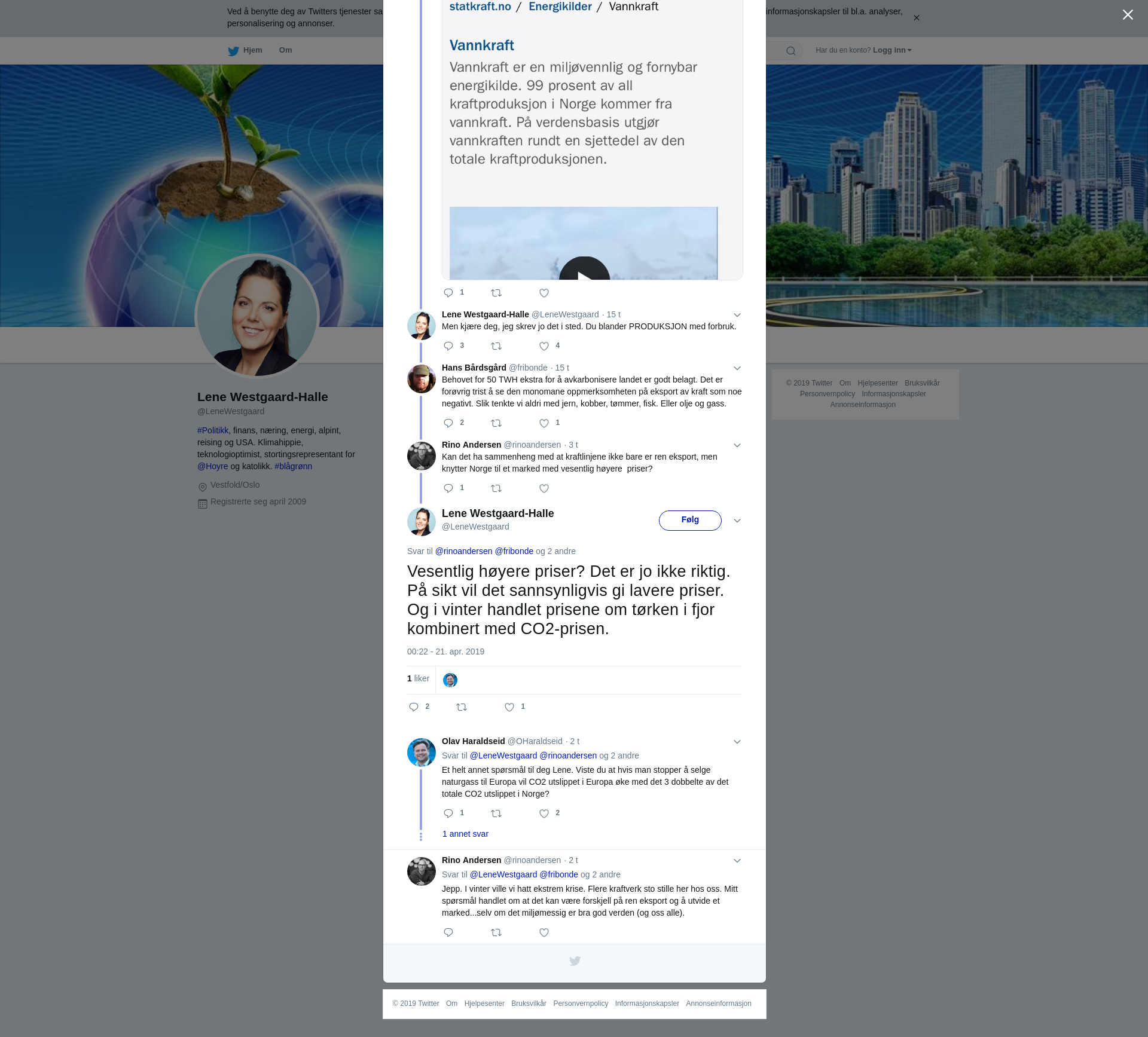Retweet Lene's PRODUKSJON tweet
This screenshot has width=1148, height=1037.
point(496,346)
